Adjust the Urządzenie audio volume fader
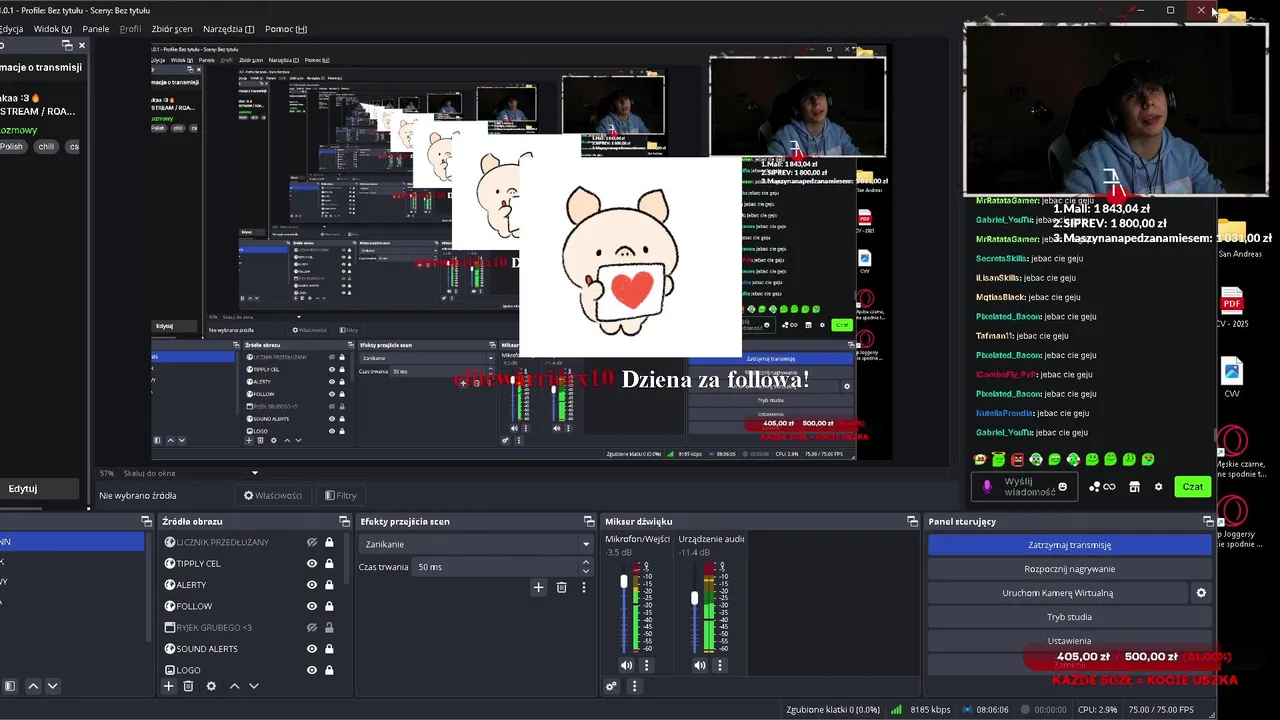The image size is (1280, 720). [x=695, y=598]
